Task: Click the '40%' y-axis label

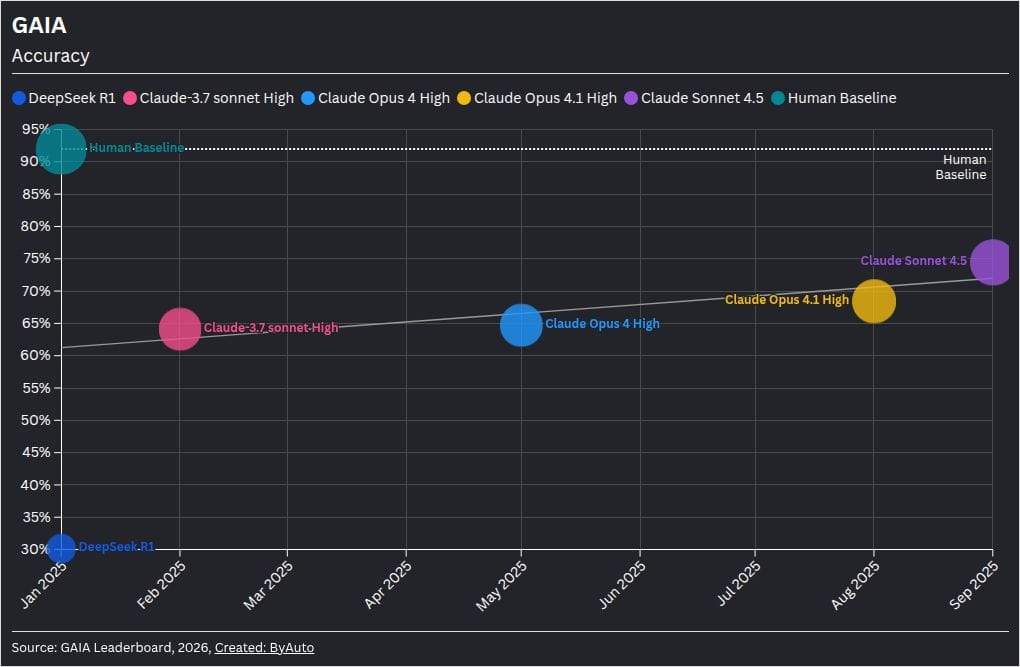Action: click(36, 485)
